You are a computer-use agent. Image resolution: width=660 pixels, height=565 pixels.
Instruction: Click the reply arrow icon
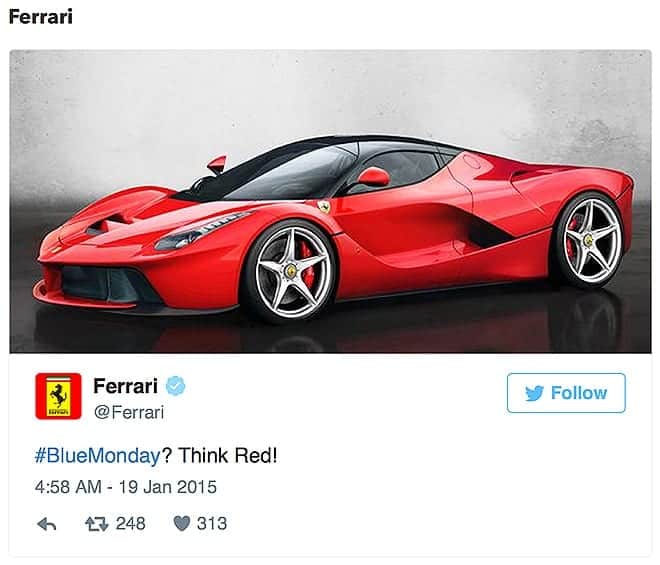click(47, 524)
